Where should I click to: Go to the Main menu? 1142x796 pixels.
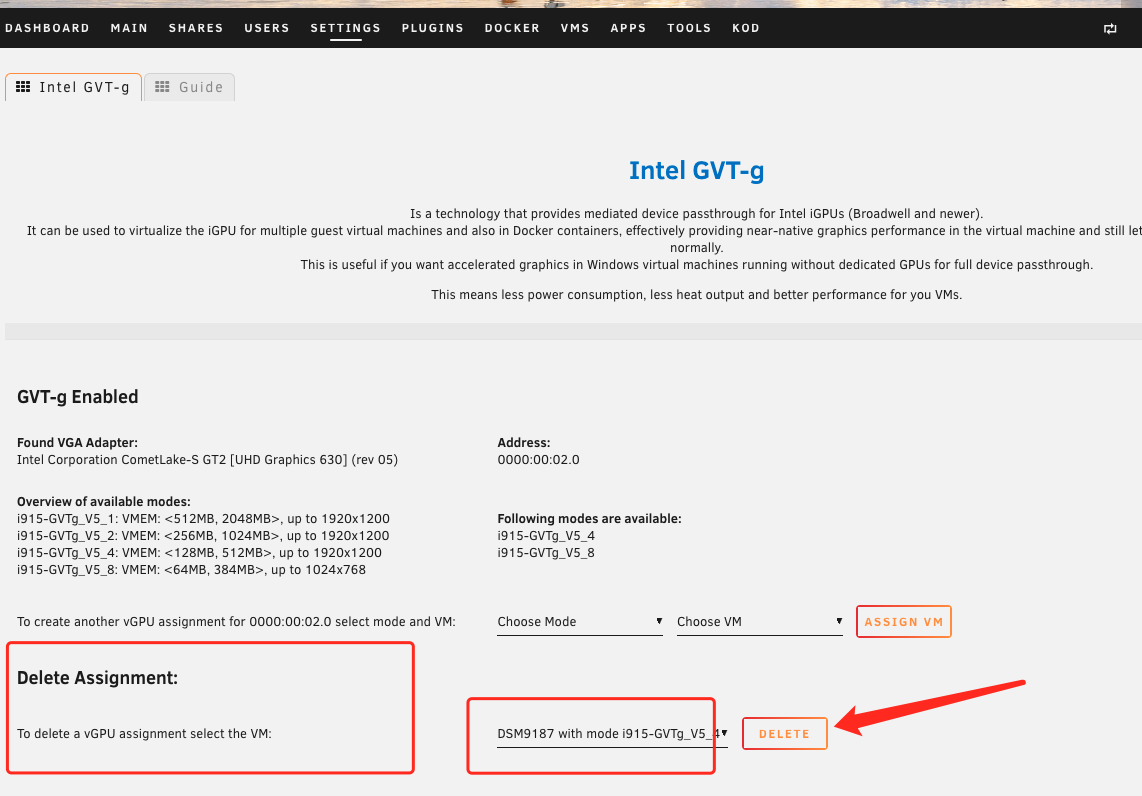click(129, 28)
